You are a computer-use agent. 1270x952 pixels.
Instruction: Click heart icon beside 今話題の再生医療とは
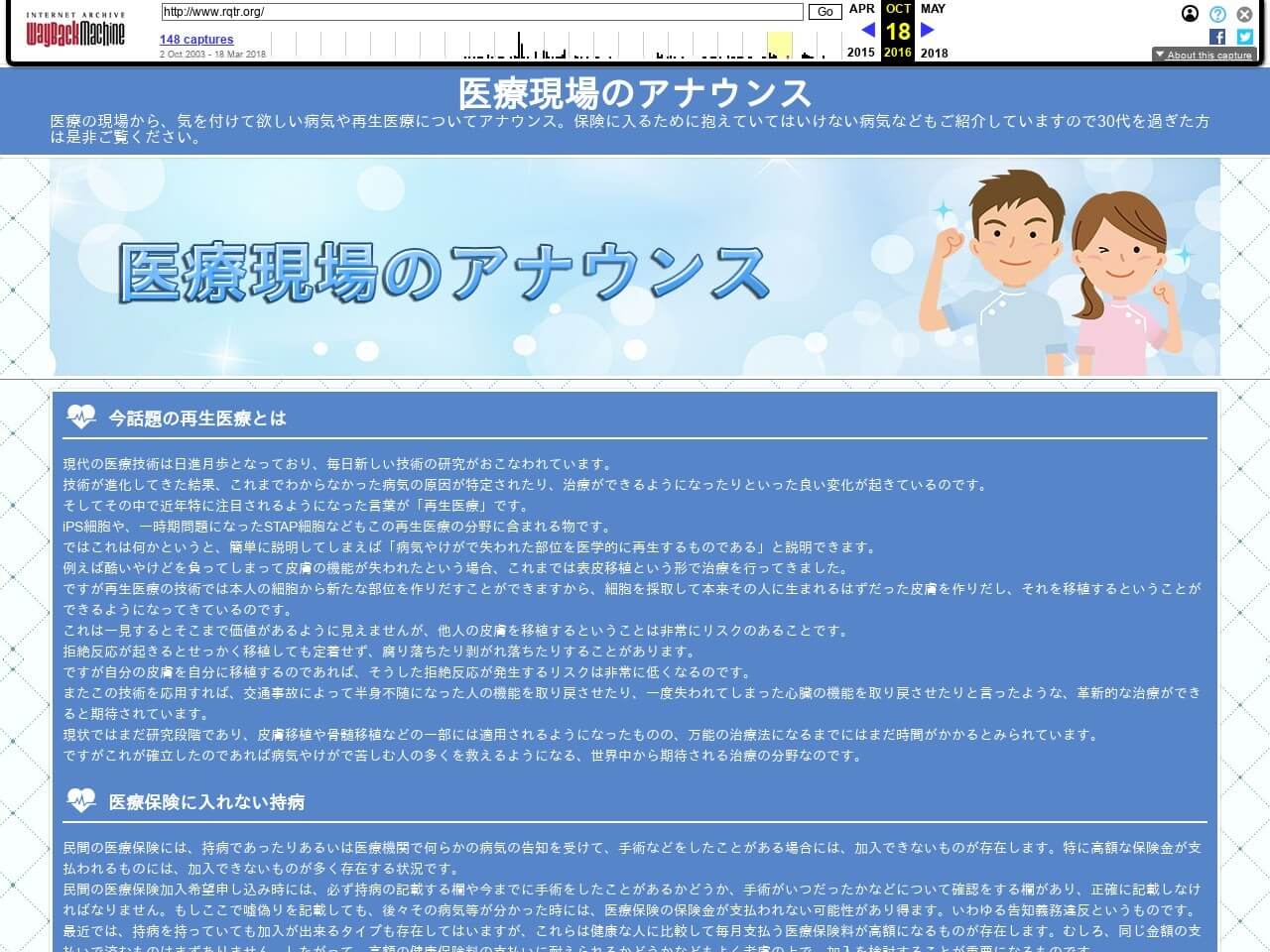(81, 416)
